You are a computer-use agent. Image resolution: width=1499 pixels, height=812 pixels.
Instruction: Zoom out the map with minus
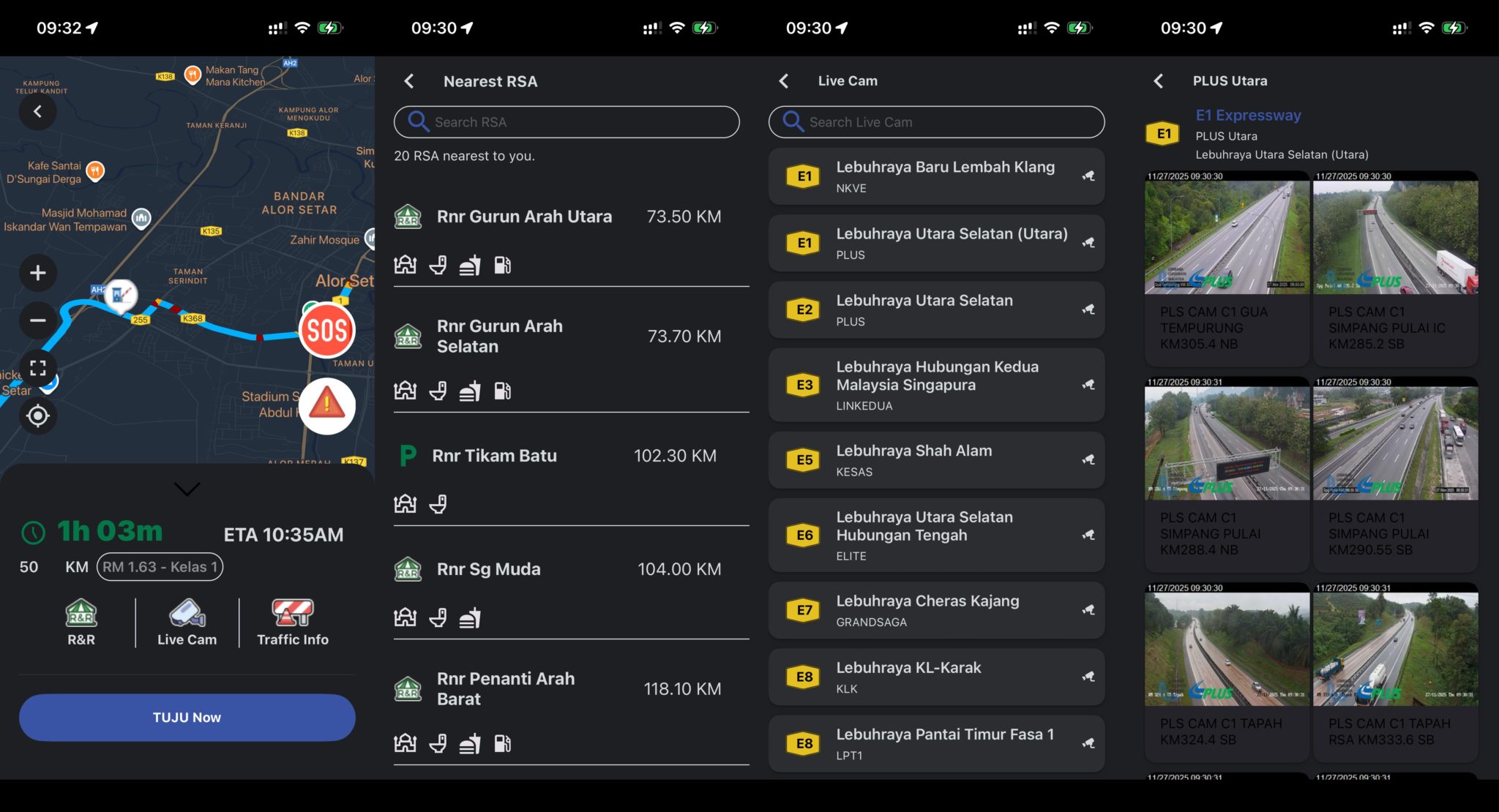(x=38, y=320)
